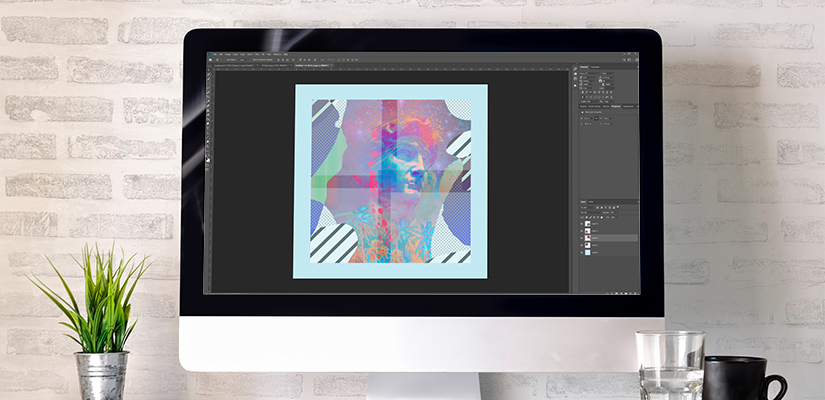Viewport: 825px width, 400px height.
Task: Click the link width-height icon in Properties
Action: 596,118
